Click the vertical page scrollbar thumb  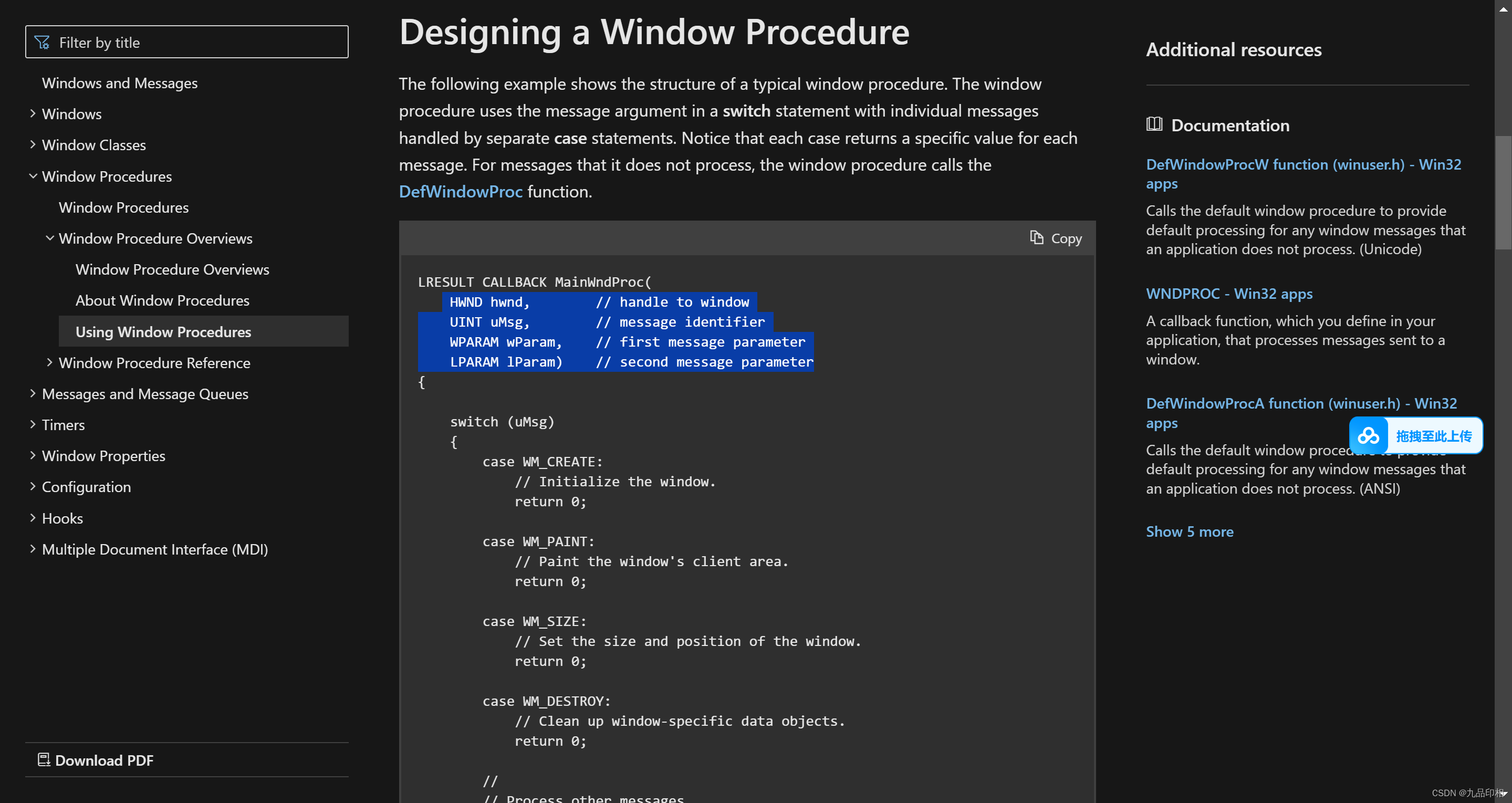tap(1503, 194)
